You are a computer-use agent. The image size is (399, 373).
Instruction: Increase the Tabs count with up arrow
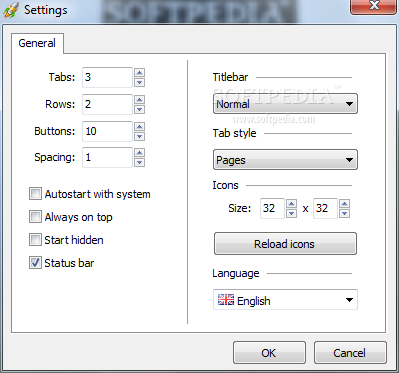click(139, 72)
